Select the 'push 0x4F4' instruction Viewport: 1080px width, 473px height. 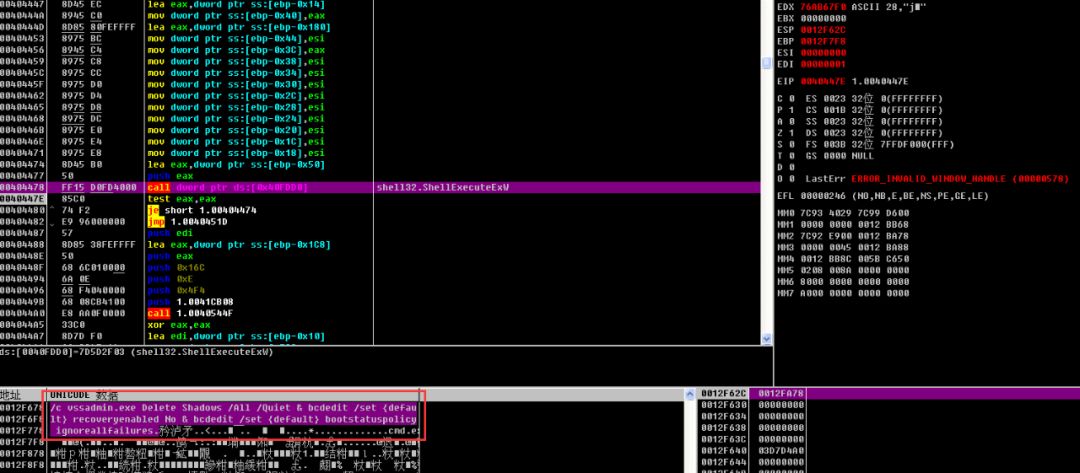point(174,291)
